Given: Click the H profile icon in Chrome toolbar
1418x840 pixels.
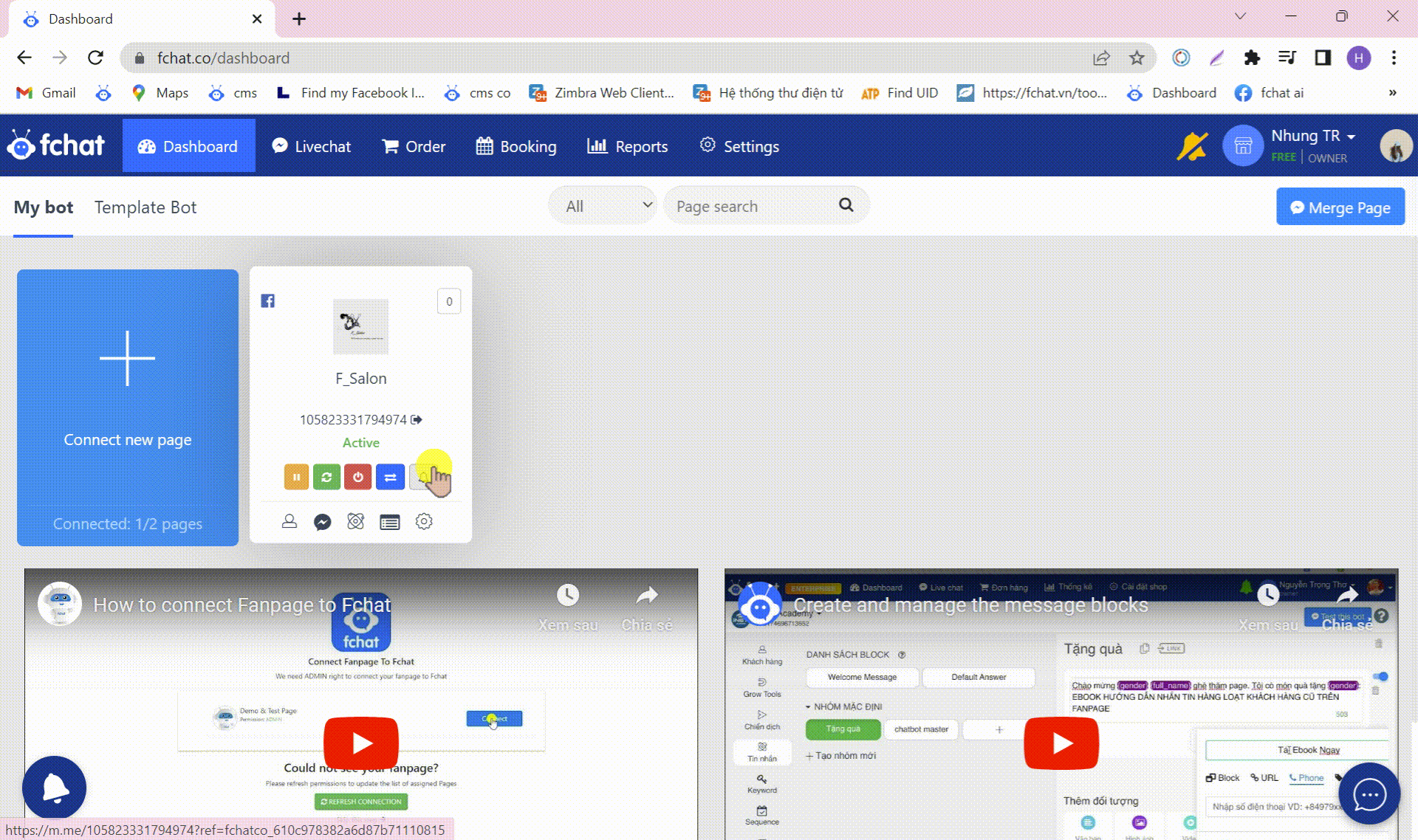Looking at the screenshot, I should pyautogui.click(x=1358, y=58).
